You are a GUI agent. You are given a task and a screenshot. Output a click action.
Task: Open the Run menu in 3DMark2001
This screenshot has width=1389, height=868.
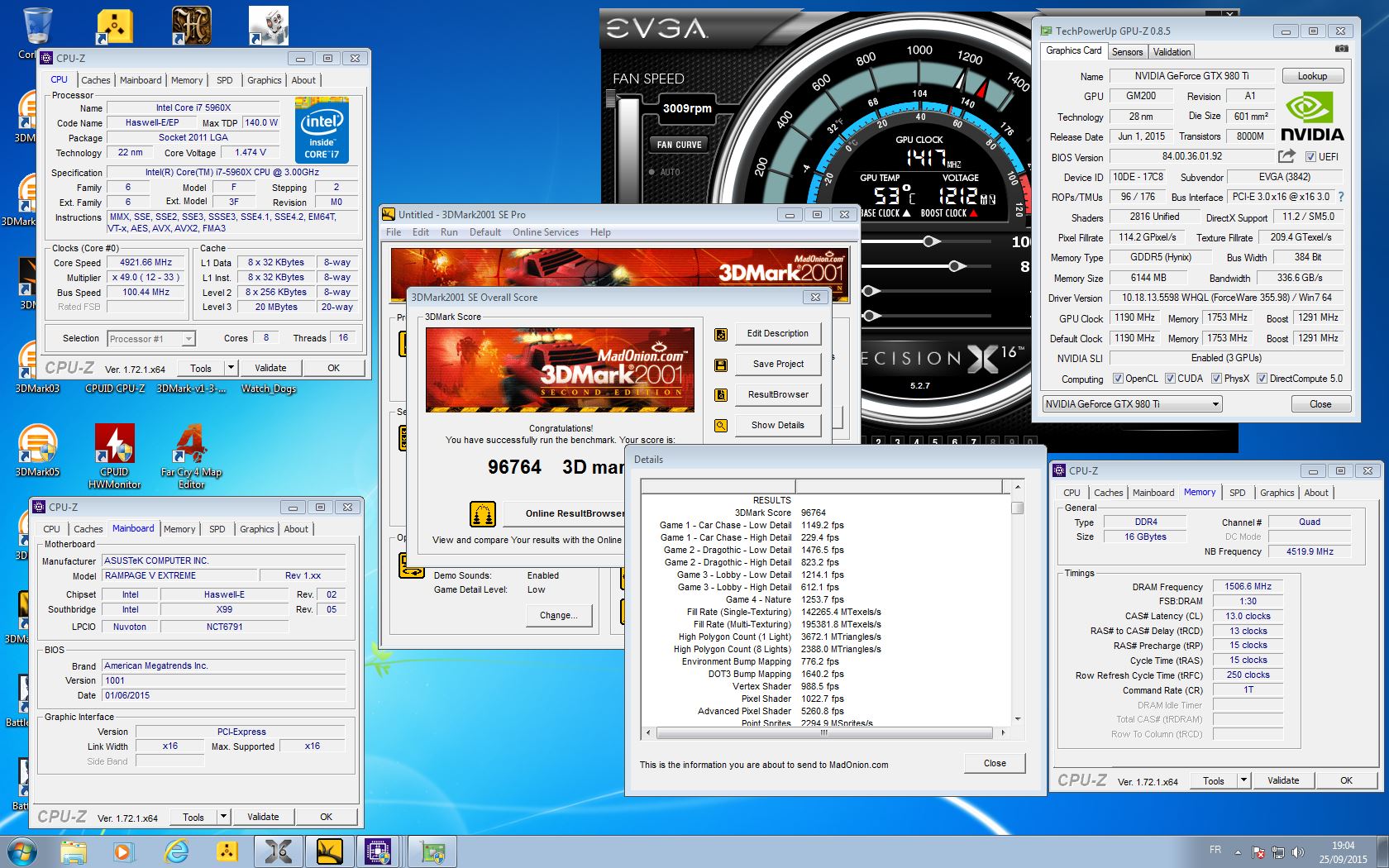pos(449,232)
